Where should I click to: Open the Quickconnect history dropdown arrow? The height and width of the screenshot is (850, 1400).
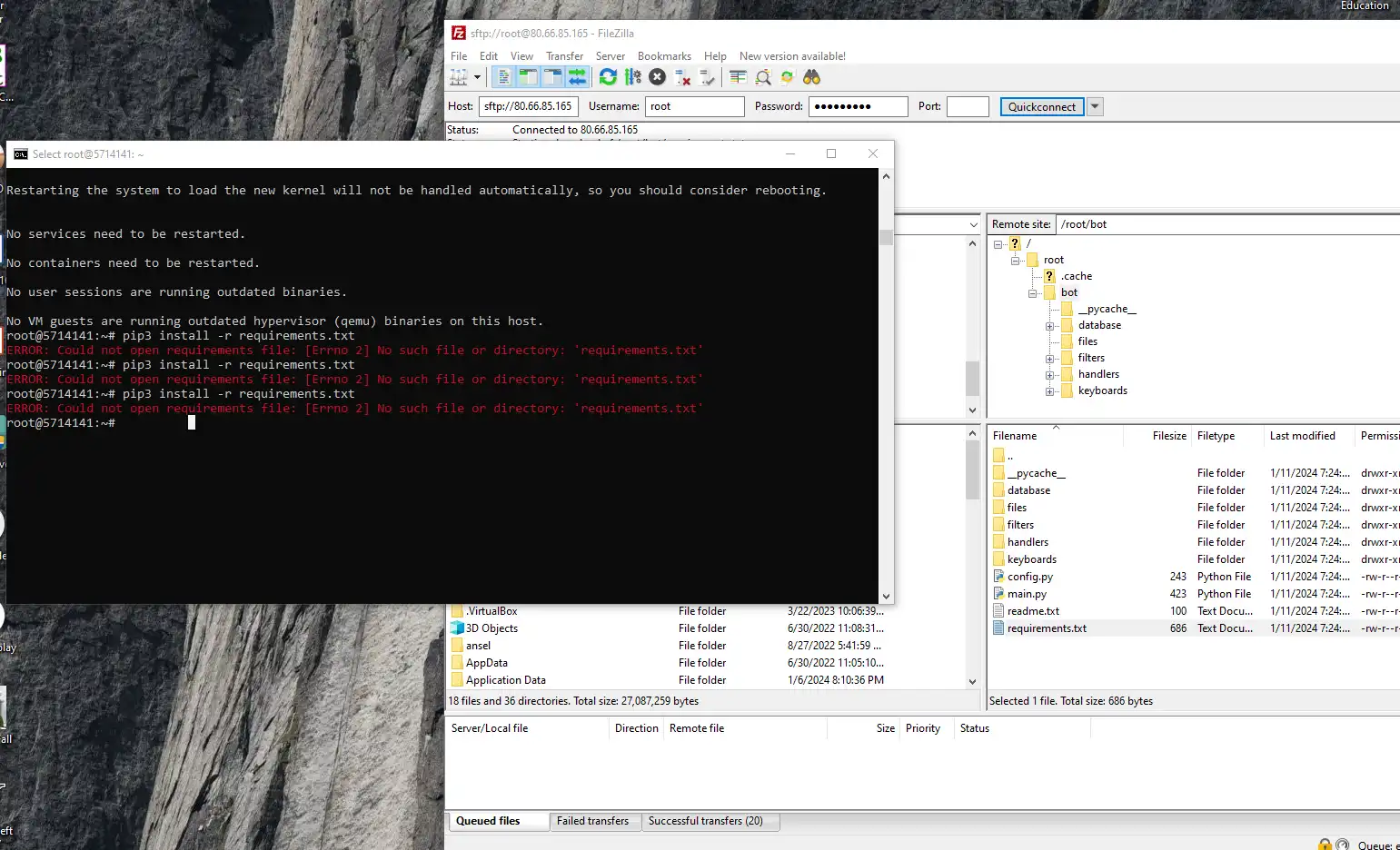(1095, 106)
